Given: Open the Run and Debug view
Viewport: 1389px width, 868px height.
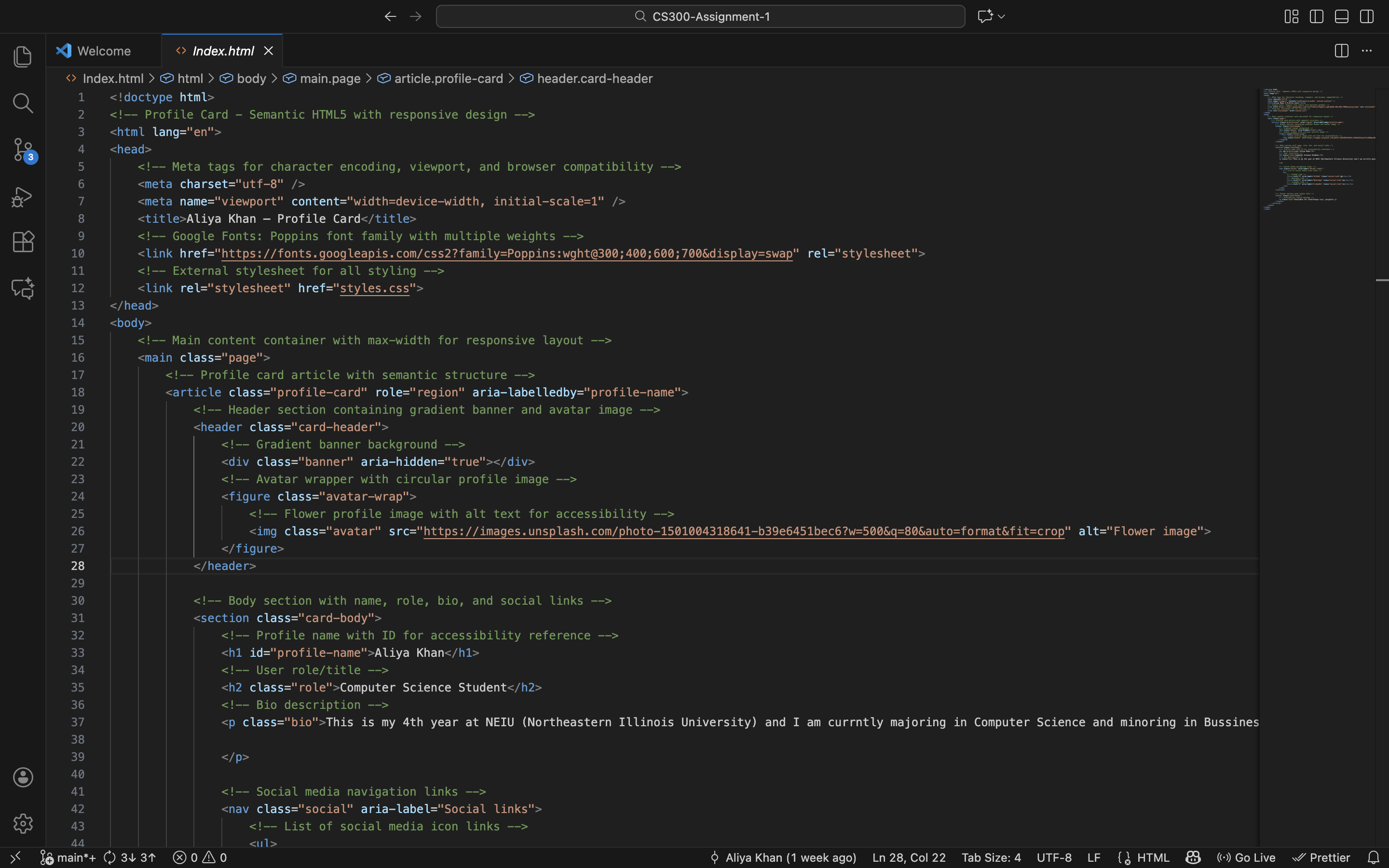Looking at the screenshot, I should pyautogui.click(x=22, y=196).
